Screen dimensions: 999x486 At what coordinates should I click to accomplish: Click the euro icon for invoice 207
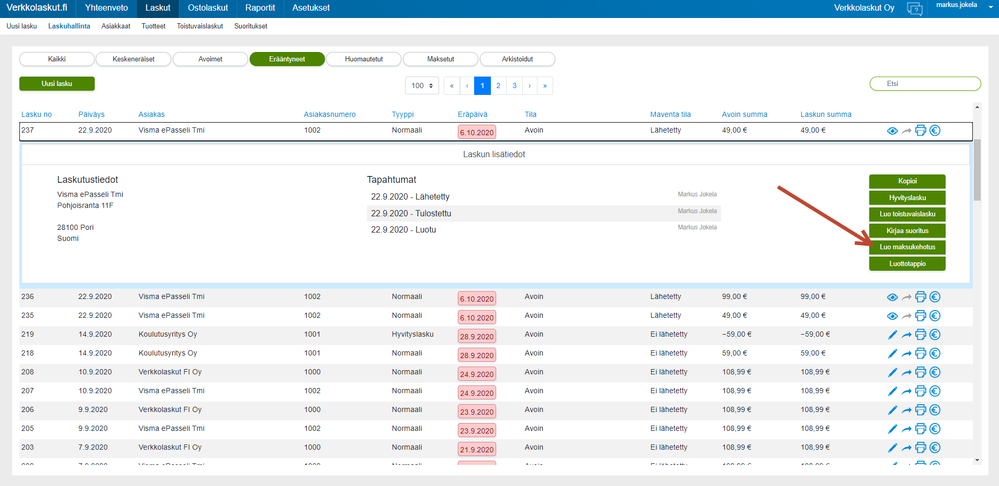tap(935, 391)
